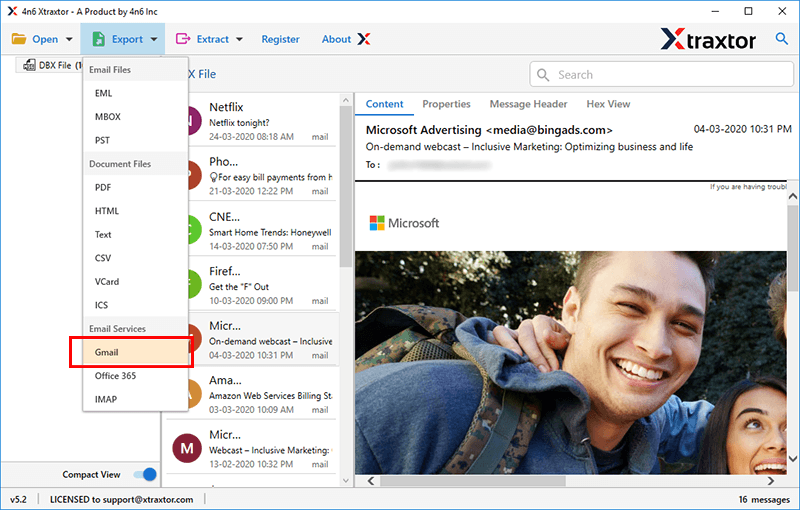800x510 pixels.
Task: Open the Netflix tonight? email
Action: (x=263, y=121)
